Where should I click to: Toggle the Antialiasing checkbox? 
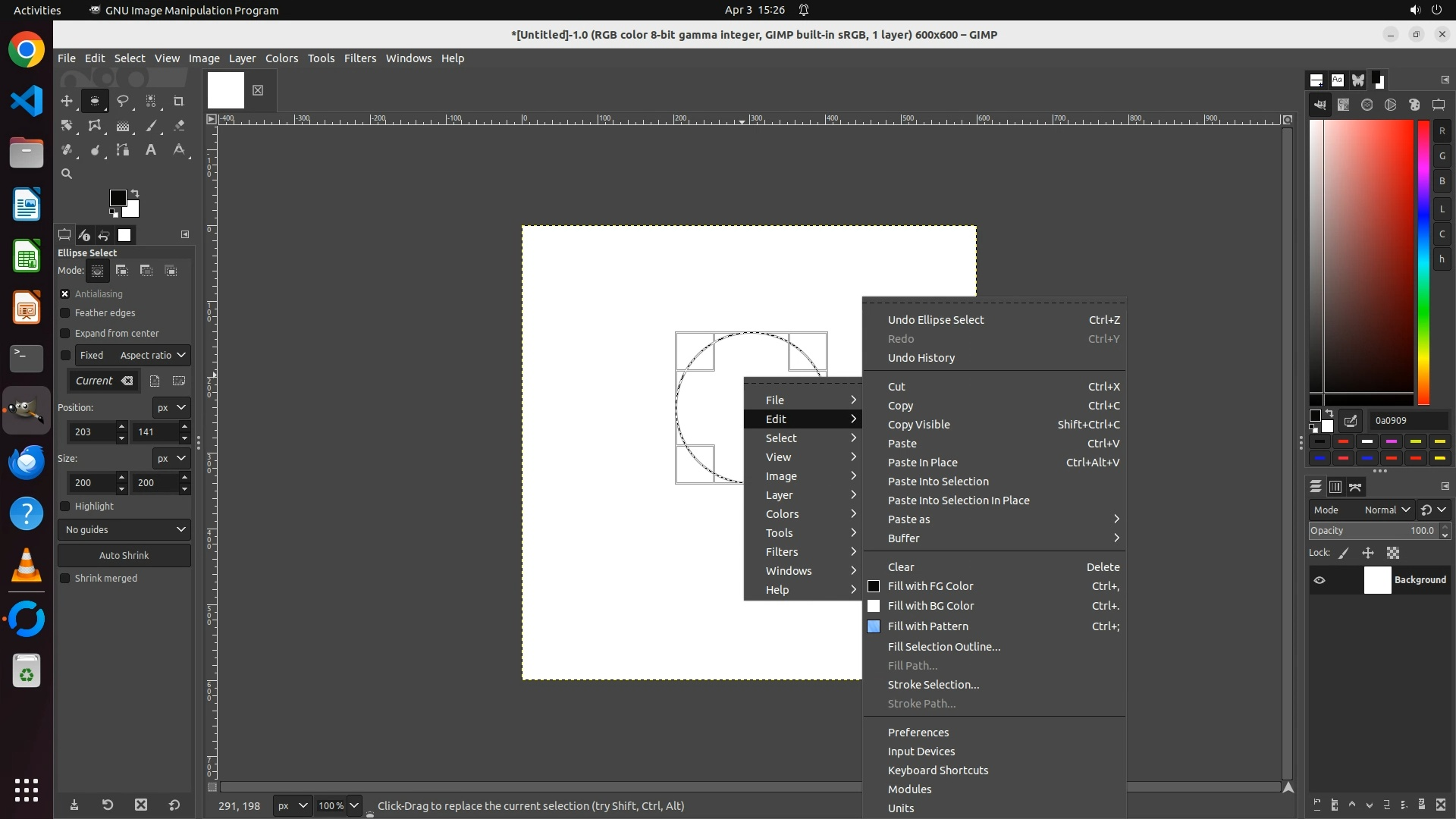tap(65, 294)
